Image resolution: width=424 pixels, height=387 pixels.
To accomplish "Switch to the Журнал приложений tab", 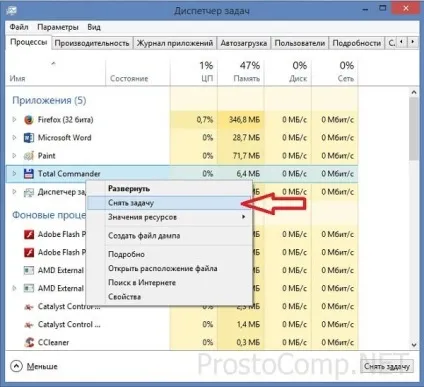I will (x=175, y=43).
